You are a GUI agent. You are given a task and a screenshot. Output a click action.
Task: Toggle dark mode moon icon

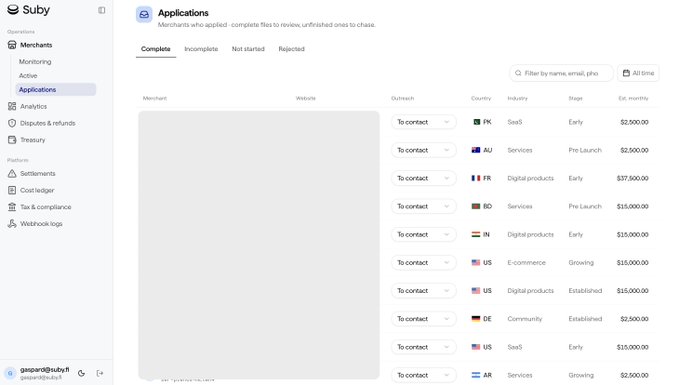pyautogui.click(x=81, y=373)
